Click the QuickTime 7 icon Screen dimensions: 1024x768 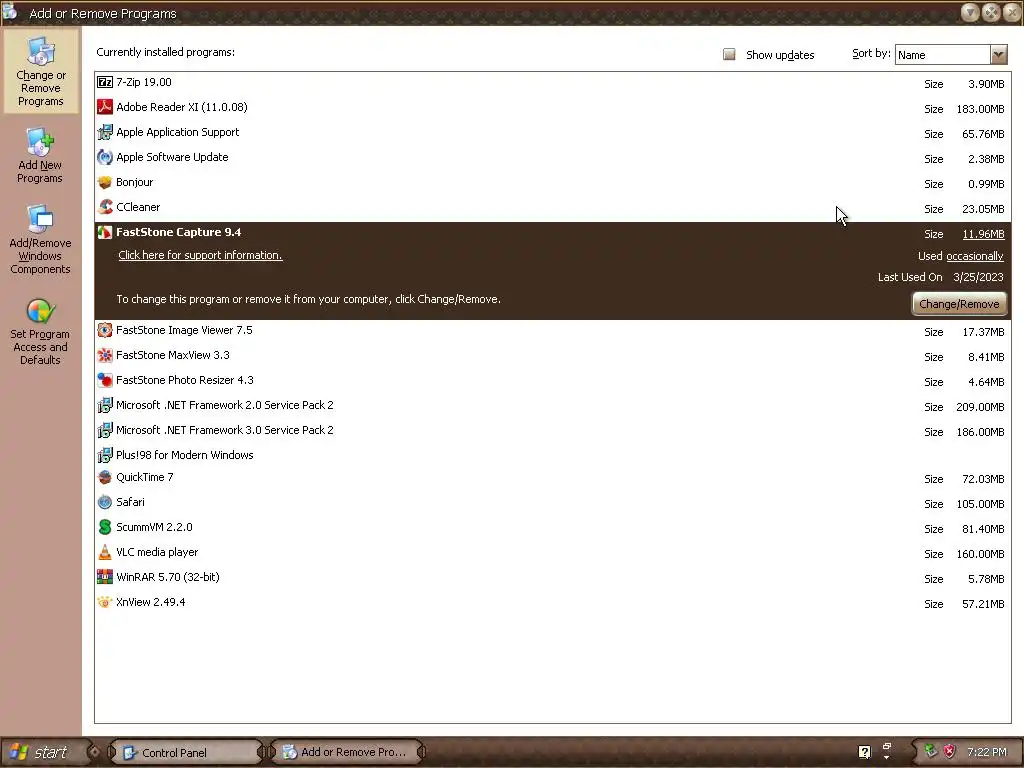coord(104,477)
